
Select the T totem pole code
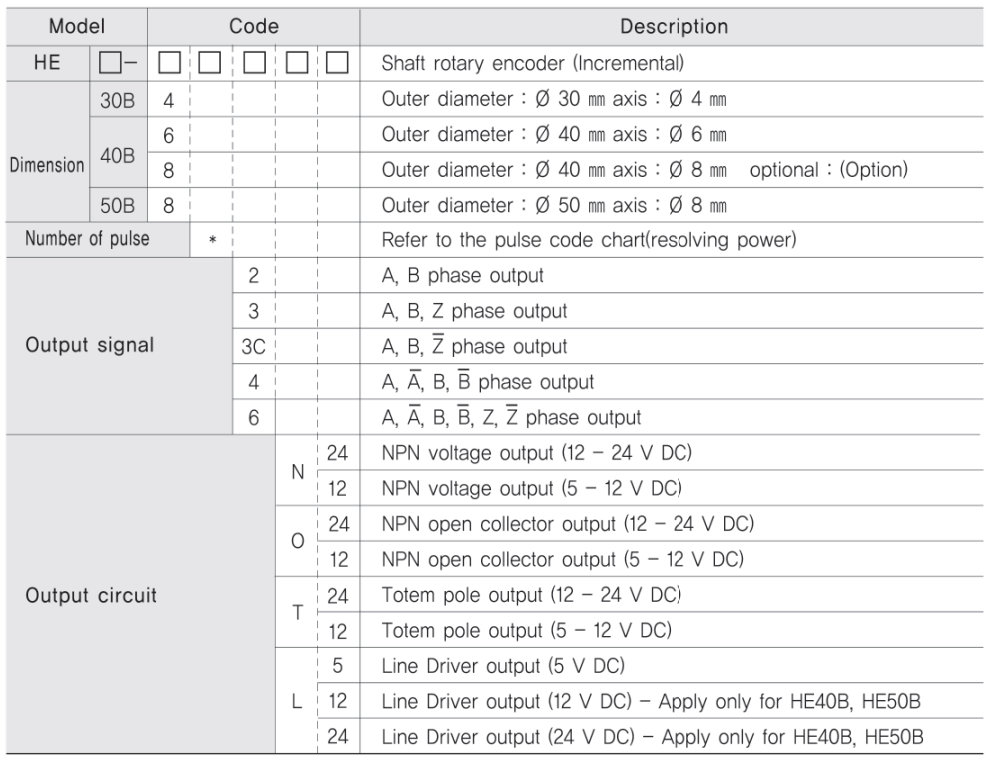[x=297, y=612]
